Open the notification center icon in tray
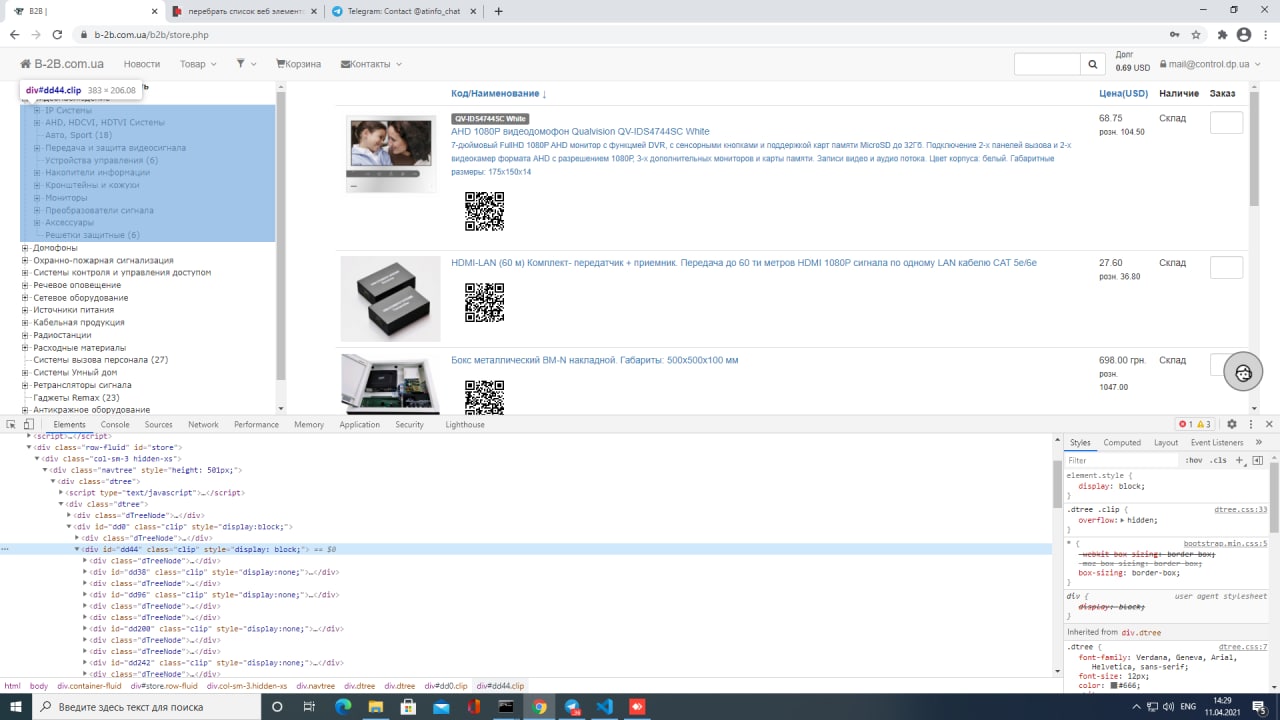The image size is (1280, 720). click(1259, 707)
